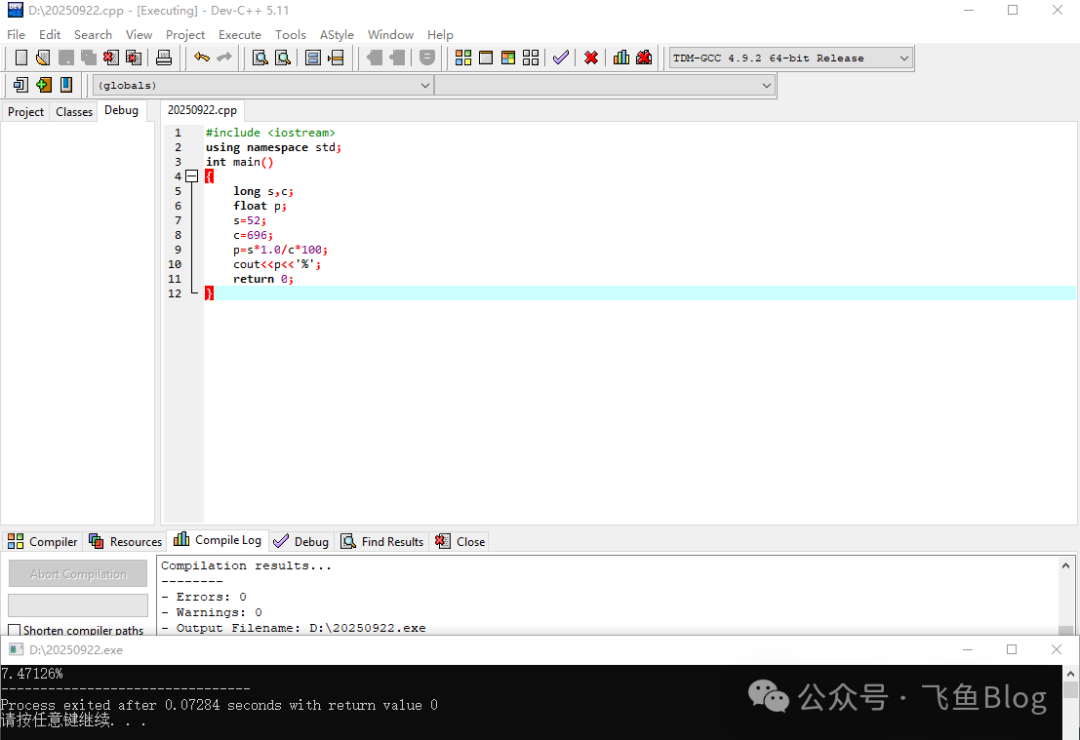This screenshot has height=740, width=1080.
Task: Click the Run window icon
Action: [486, 58]
